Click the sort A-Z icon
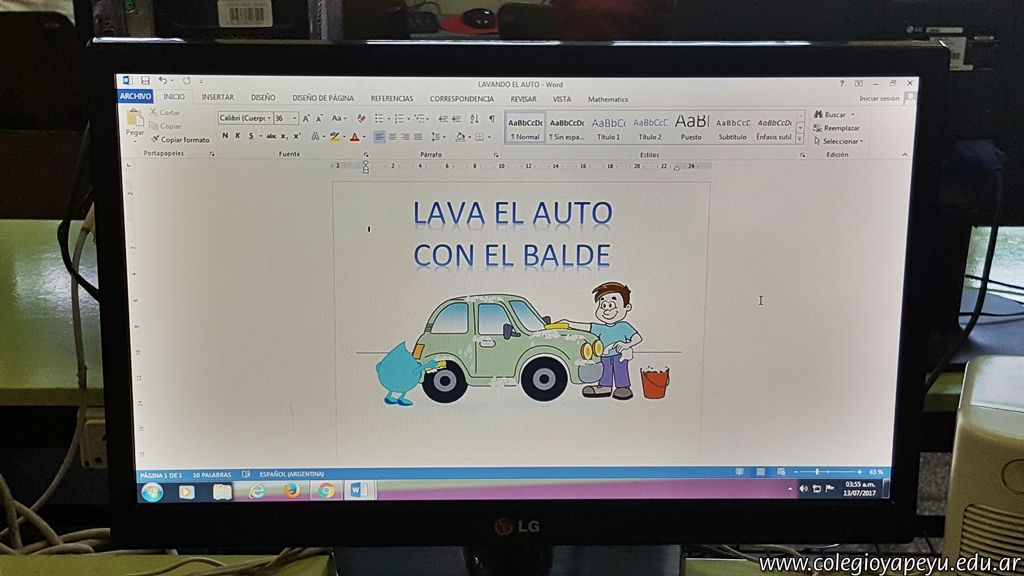This screenshot has height=576, width=1024. click(x=474, y=118)
